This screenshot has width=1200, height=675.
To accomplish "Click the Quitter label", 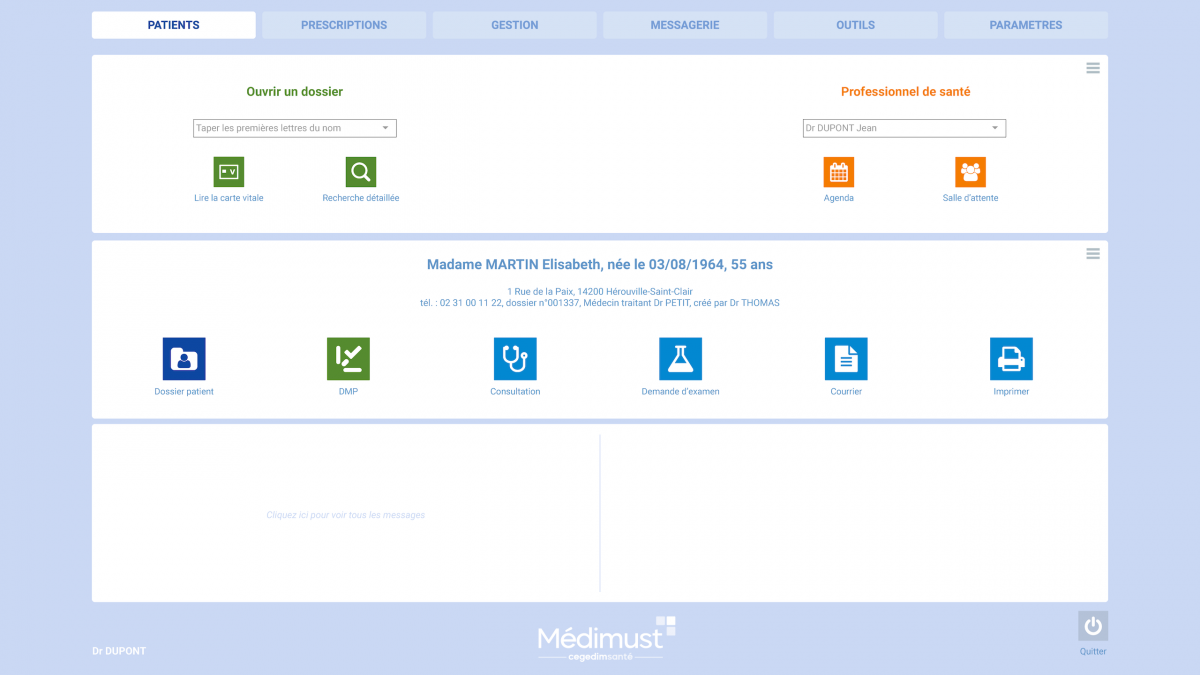I will 1093,652.
